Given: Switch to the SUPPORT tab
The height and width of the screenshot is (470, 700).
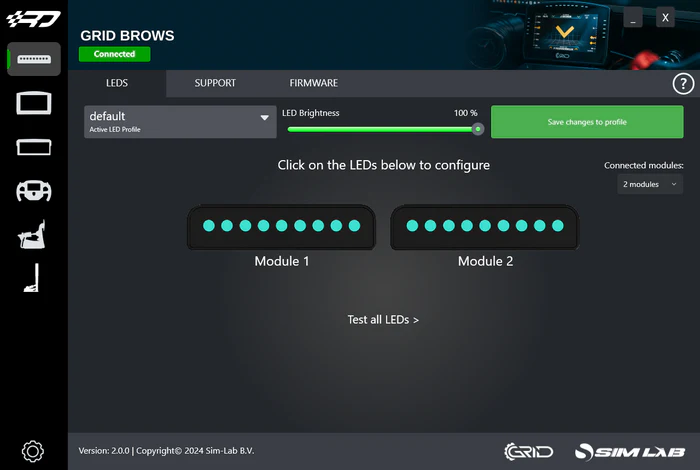Looking at the screenshot, I should [x=215, y=83].
